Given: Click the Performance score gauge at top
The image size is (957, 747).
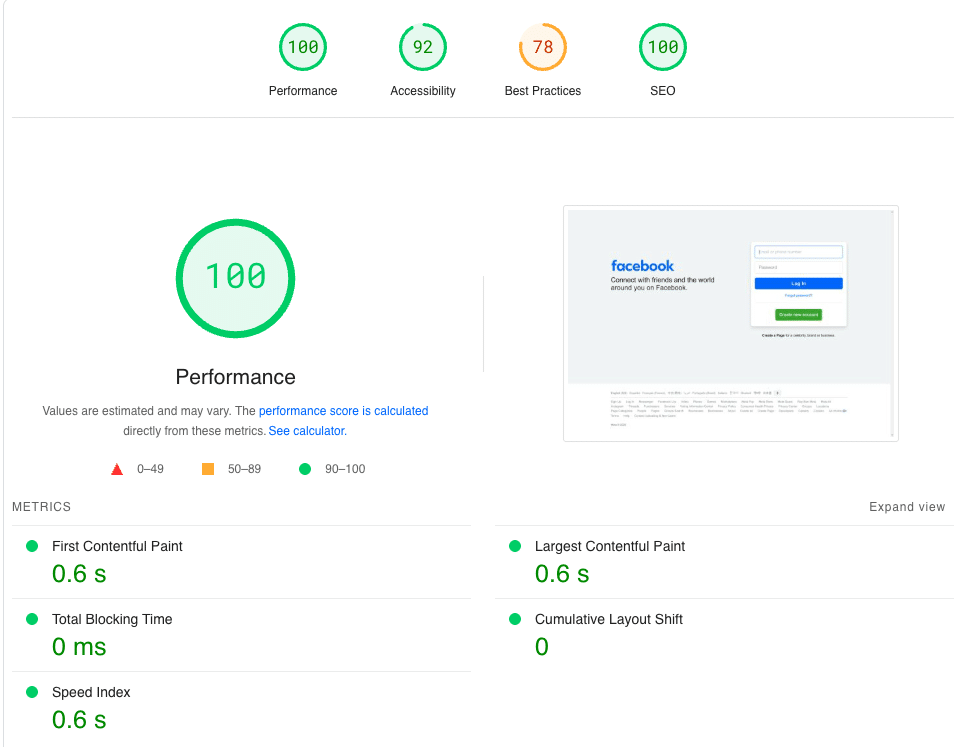Looking at the screenshot, I should point(303,48).
